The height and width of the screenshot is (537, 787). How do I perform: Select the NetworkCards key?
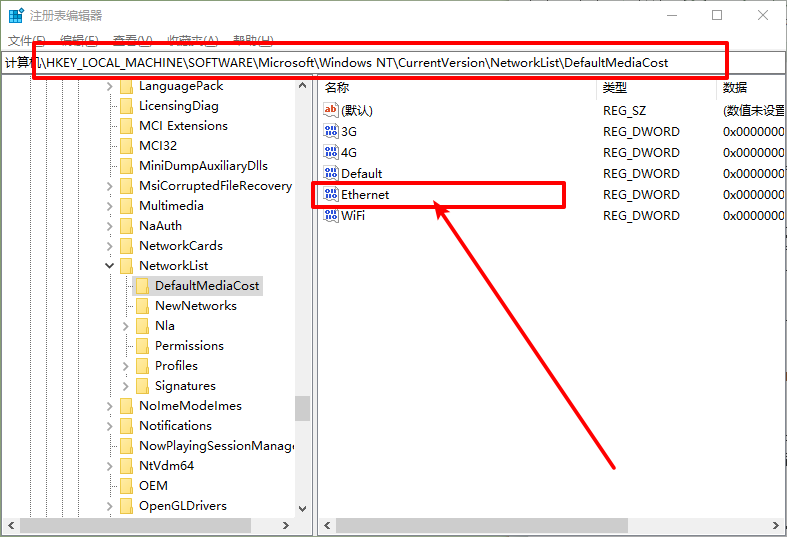pyautogui.click(x=180, y=246)
